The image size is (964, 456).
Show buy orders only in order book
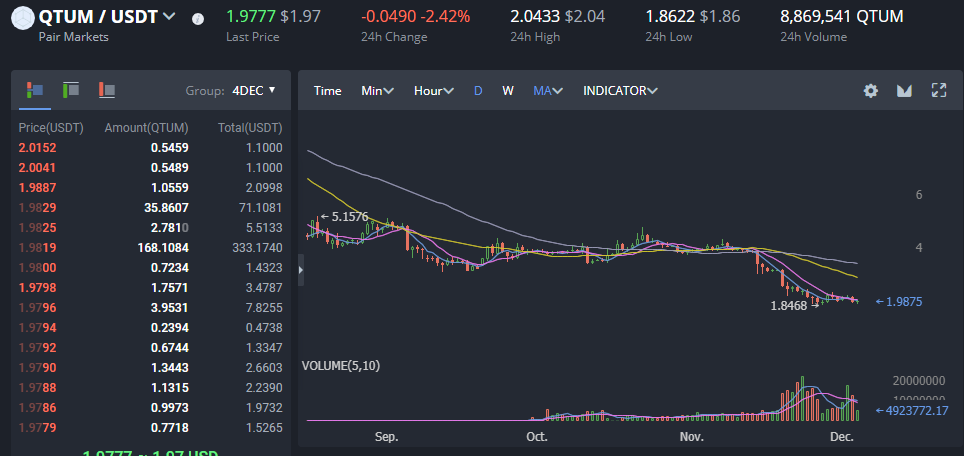tap(71, 90)
